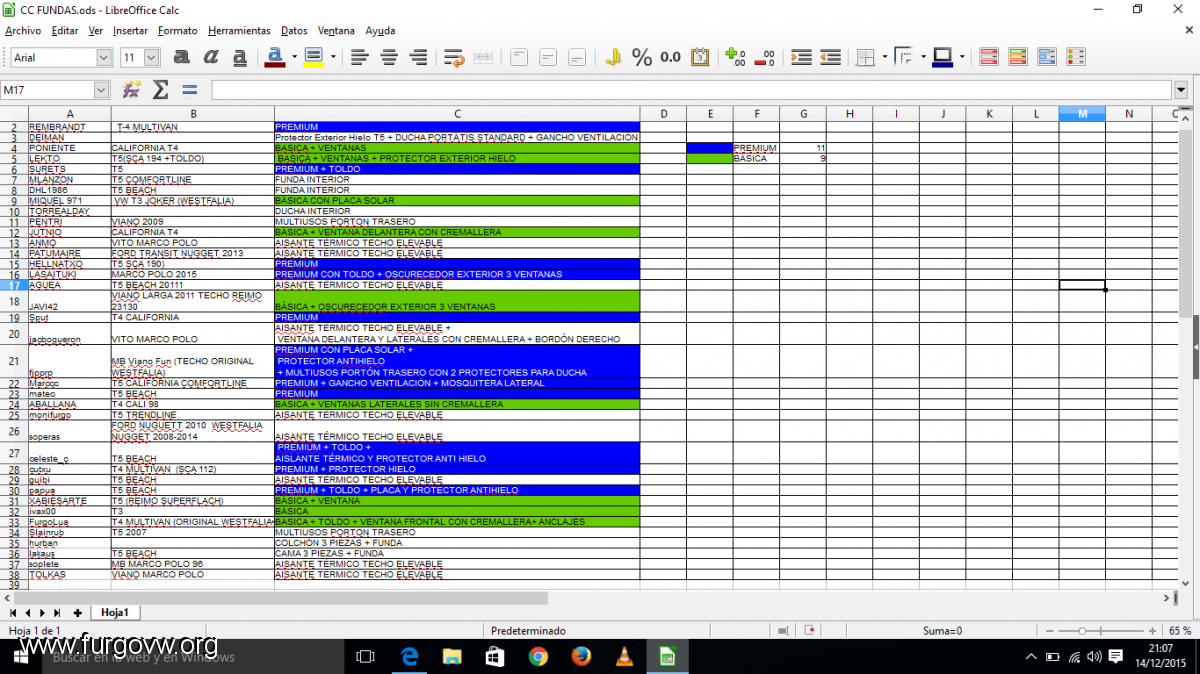The image size is (1200, 674).
Task: Increase cell indent
Action: (x=801, y=57)
